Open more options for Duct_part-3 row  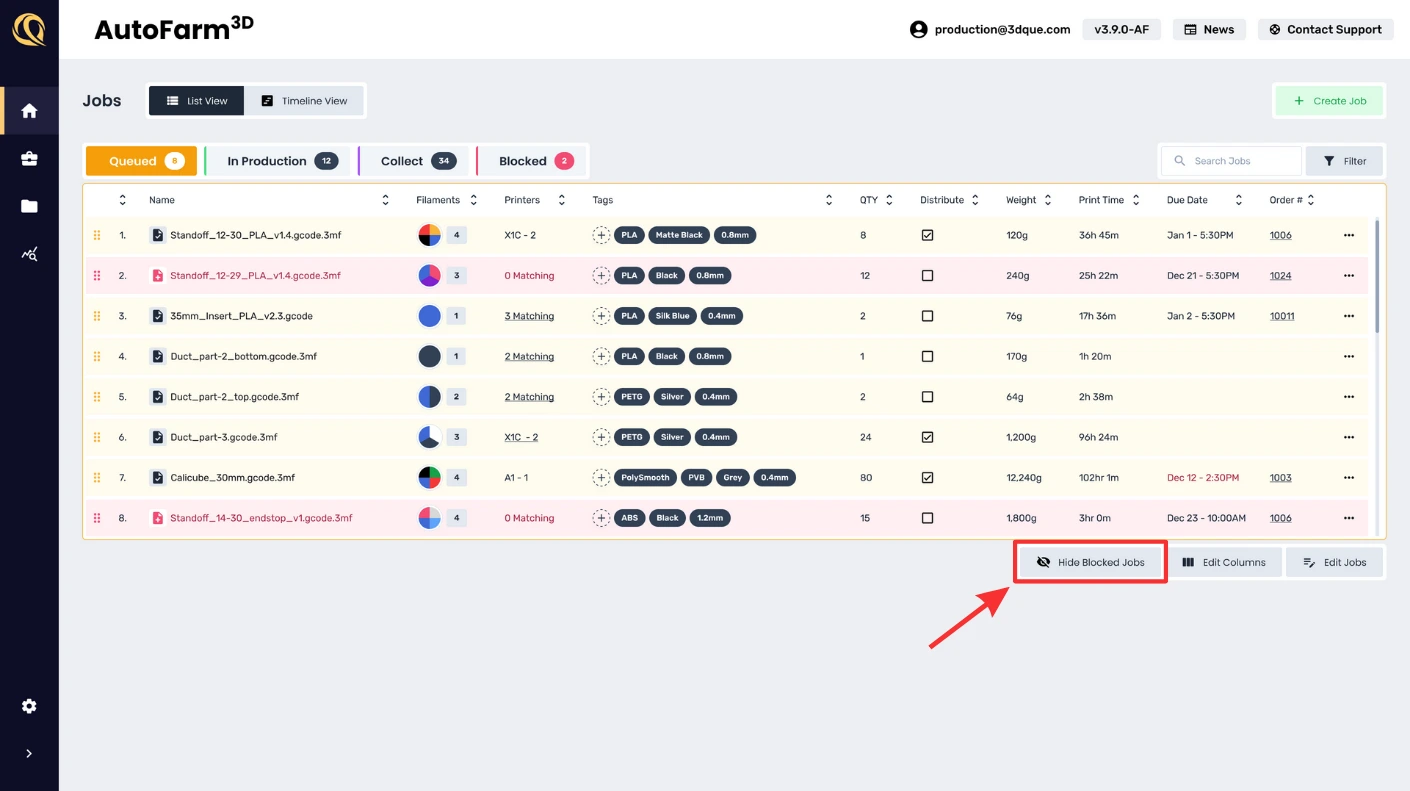(1349, 437)
